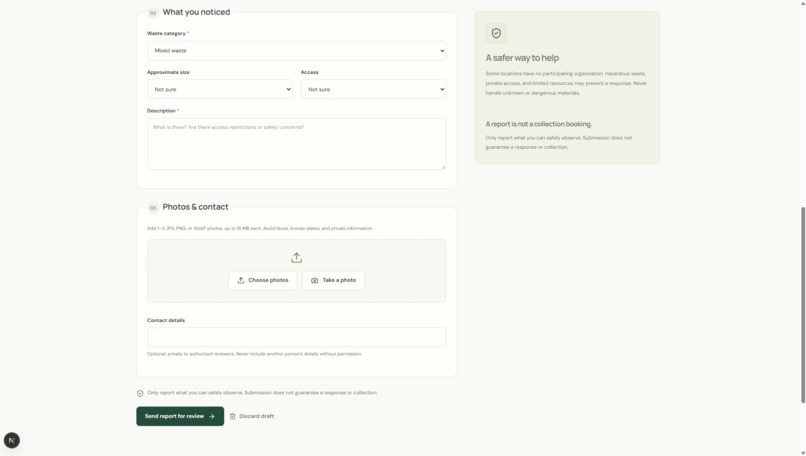Click into the Description text area
806x456 pixels.
[x=297, y=144]
